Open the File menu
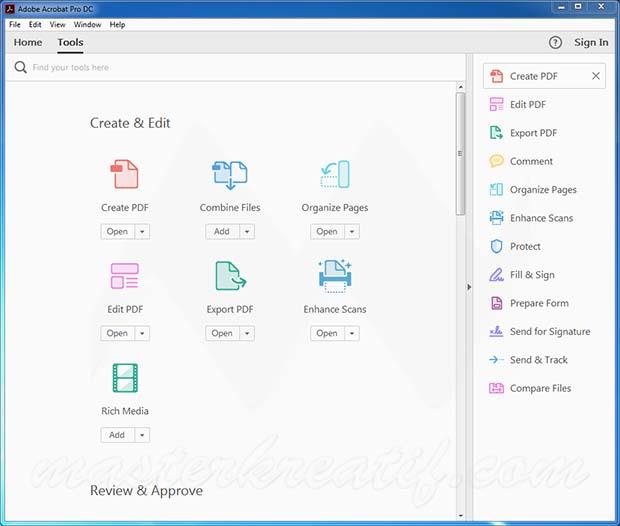The image size is (620, 526). [x=15, y=25]
